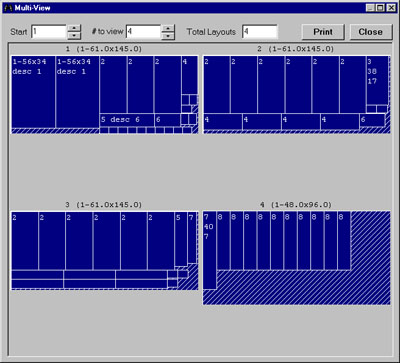Click the Multi-View title bar app icon
This screenshot has height=363, width=400.
tap(8, 8)
